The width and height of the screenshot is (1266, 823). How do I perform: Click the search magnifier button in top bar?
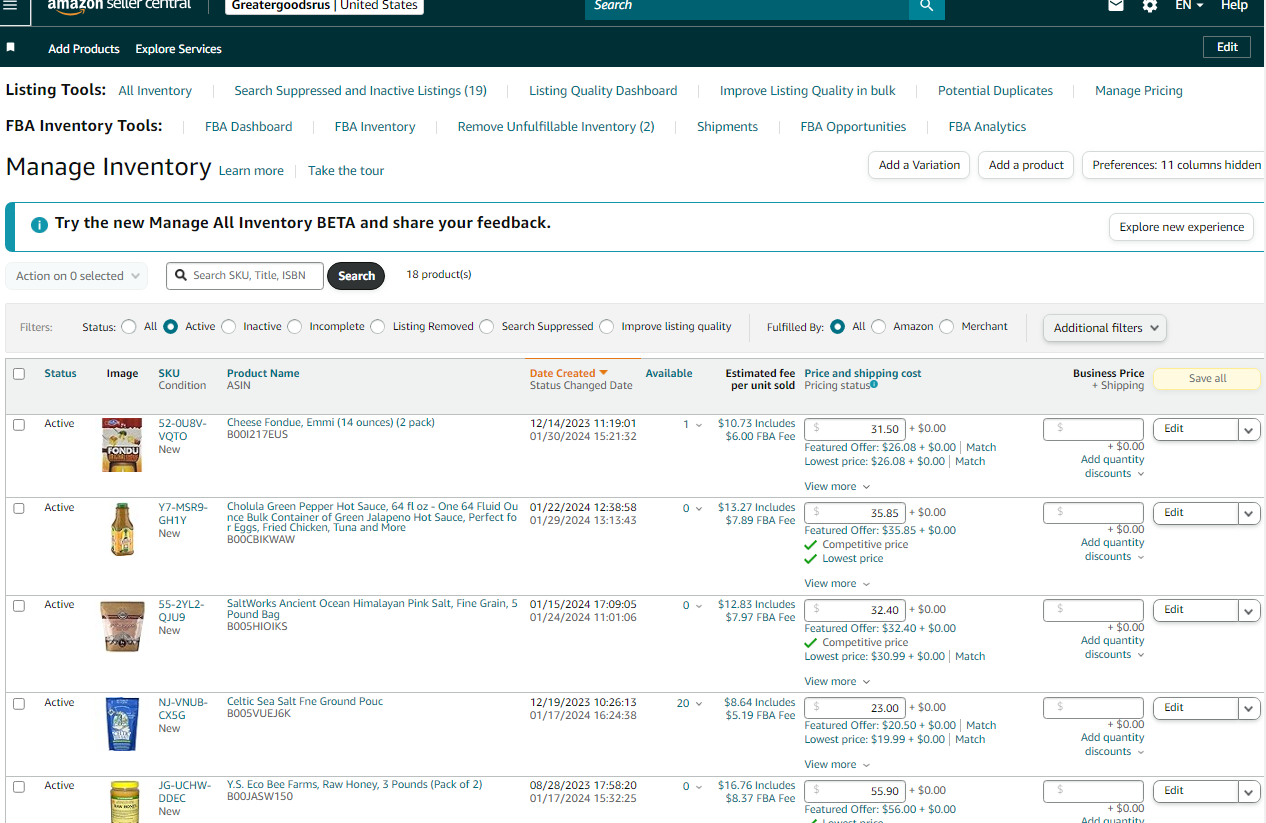(927, 6)
